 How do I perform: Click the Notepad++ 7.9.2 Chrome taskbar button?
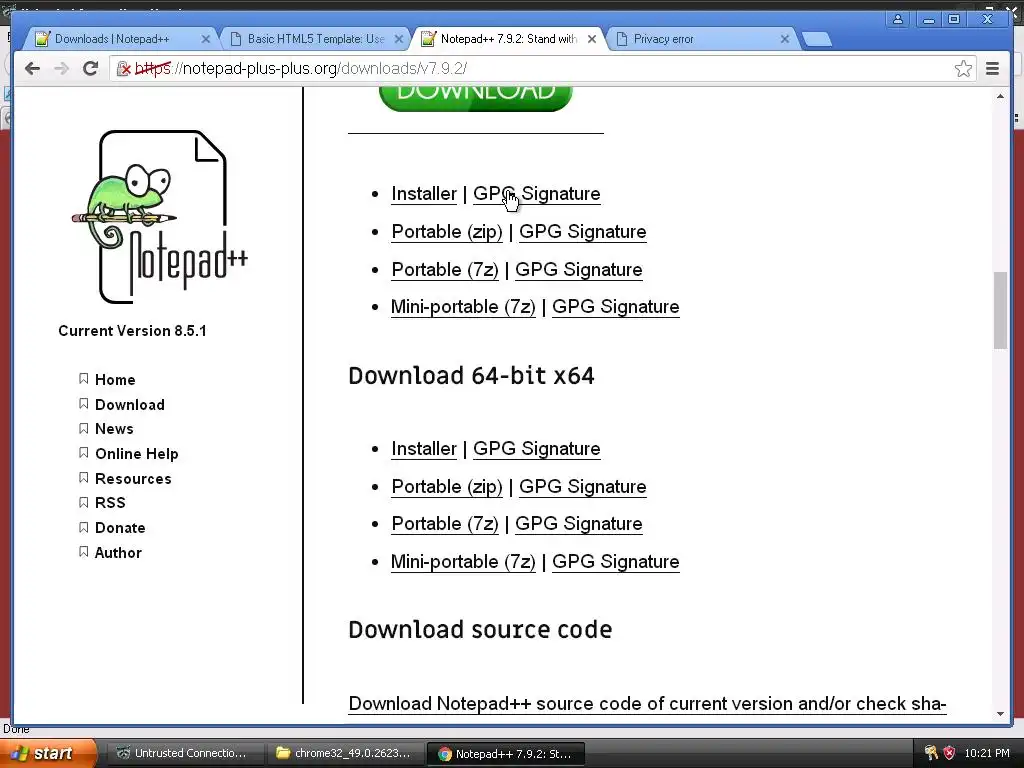pyautogui.click(x=505, y=754)
